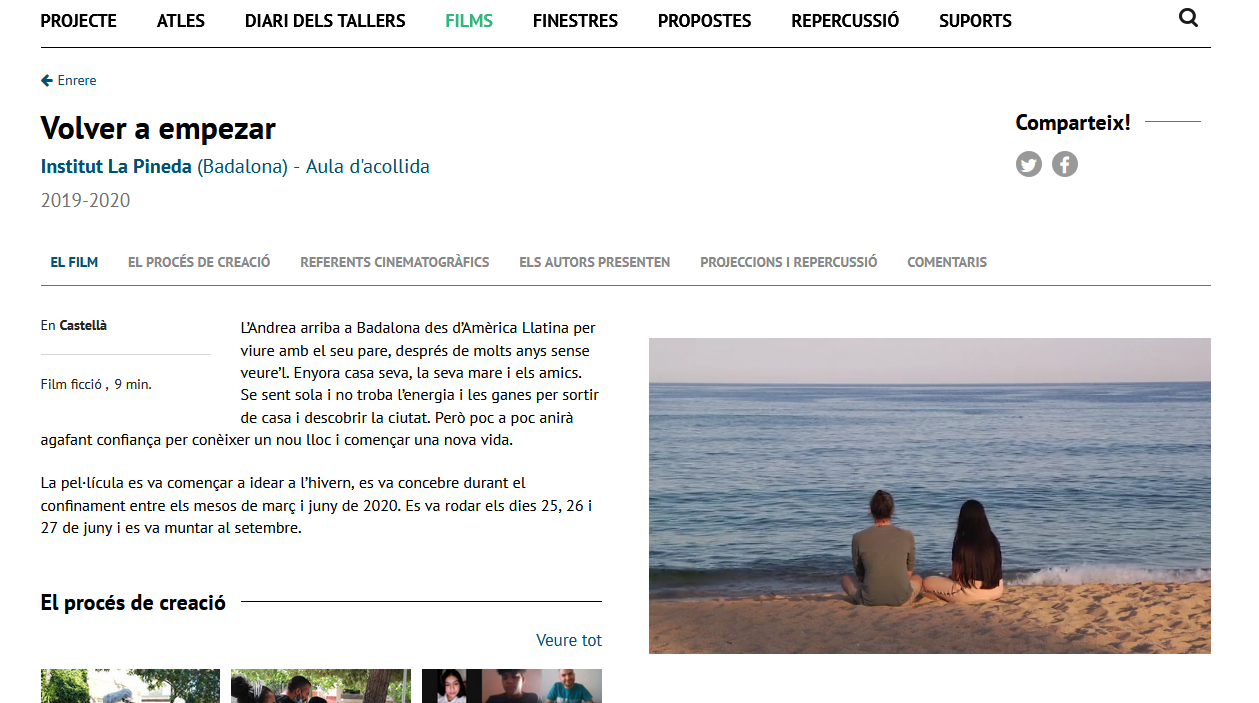Open the FINESTRES section
The height and width of the screenshot is (703, 1259).
click(575, 20)
